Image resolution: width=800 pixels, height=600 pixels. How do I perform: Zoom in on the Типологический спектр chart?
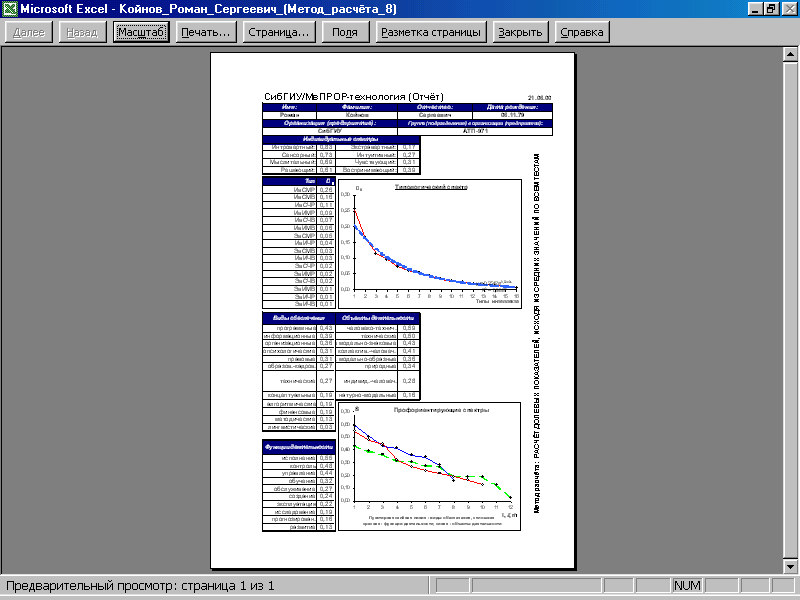tap(430, 242)
